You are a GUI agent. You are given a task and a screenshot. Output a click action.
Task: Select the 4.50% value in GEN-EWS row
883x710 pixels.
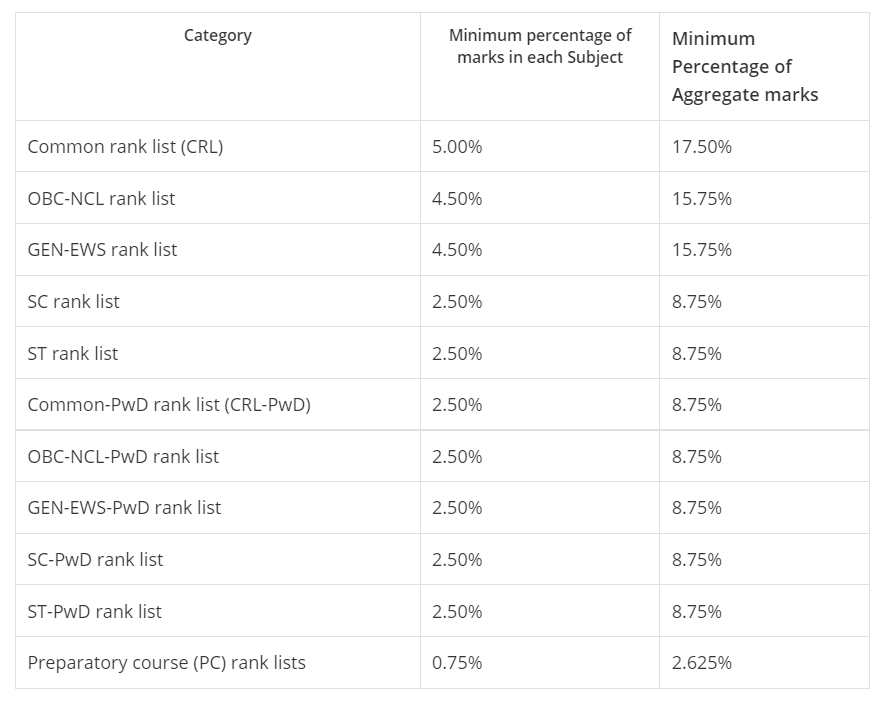457,250
